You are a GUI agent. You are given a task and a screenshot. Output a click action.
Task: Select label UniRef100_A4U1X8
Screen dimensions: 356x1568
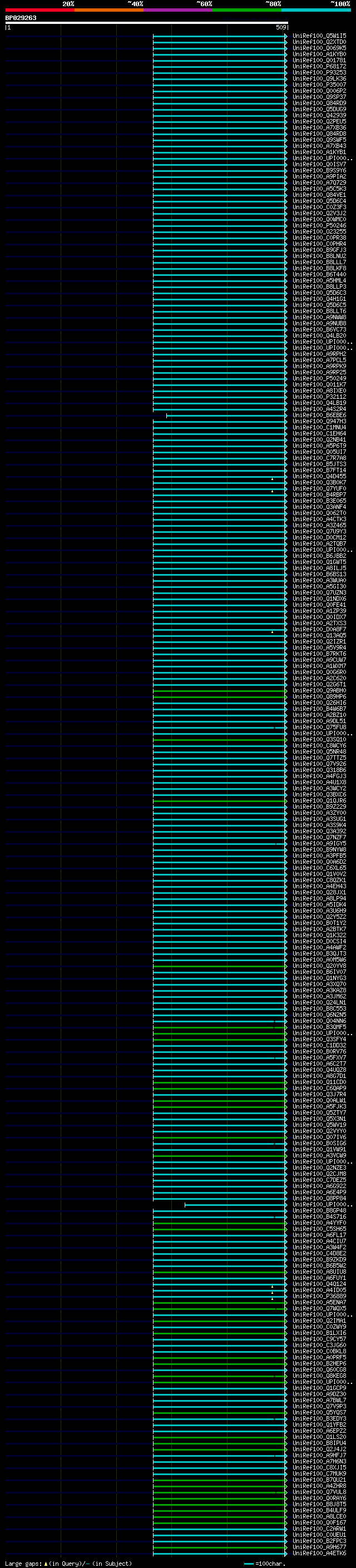pos(319,782)
